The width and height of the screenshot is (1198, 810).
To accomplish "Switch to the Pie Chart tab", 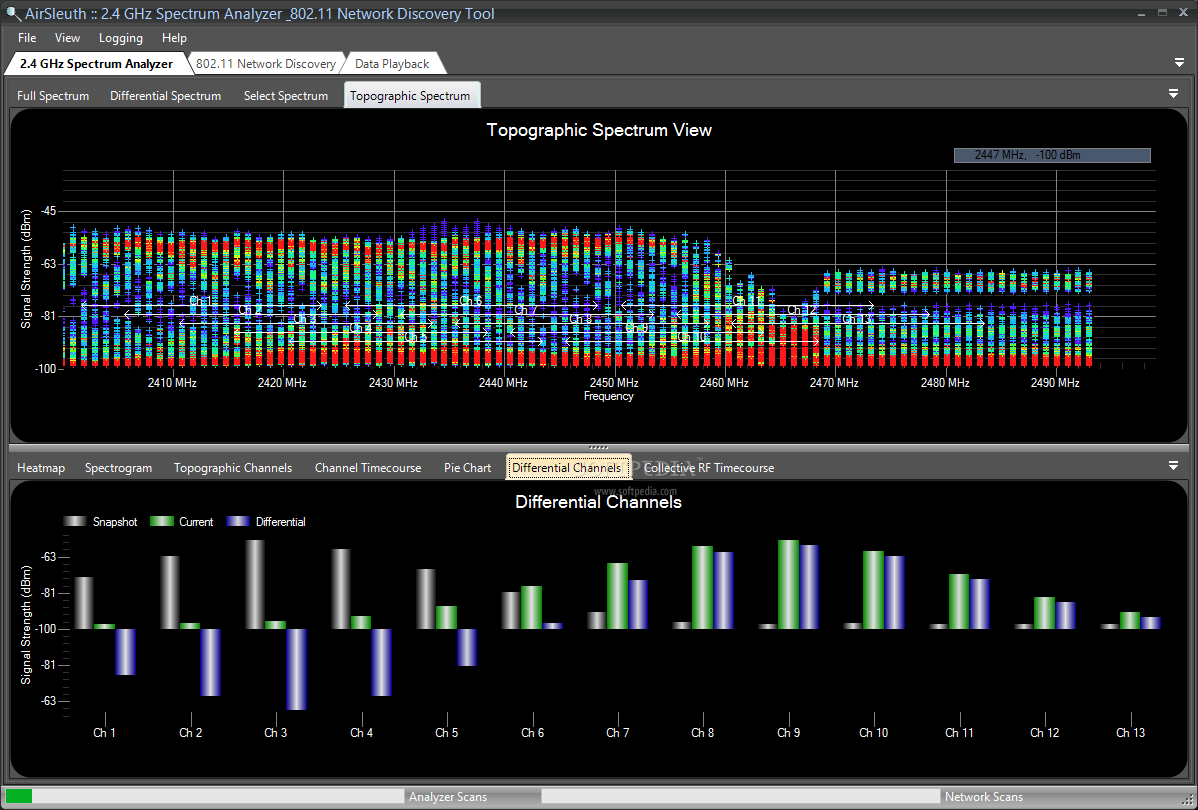I will click(x=468, y=468).
